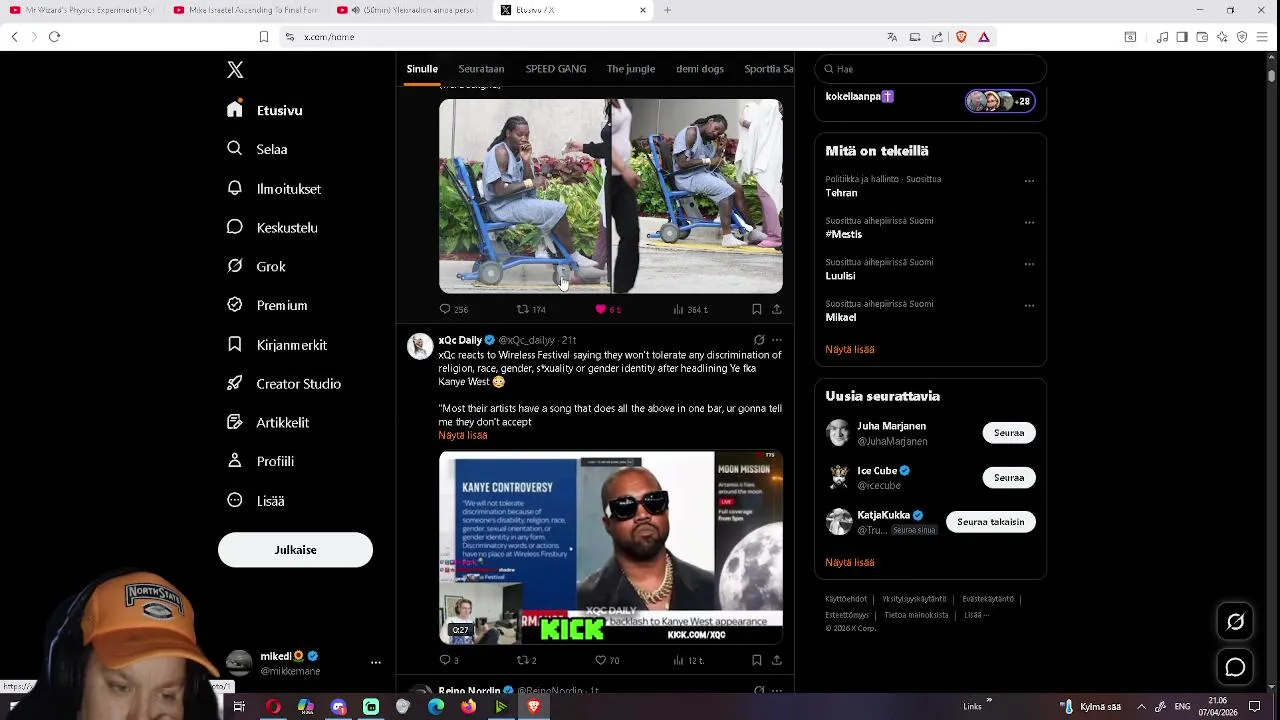Open Firefox from the taskbar
The image size is (1280, 720).
(468, 707)
